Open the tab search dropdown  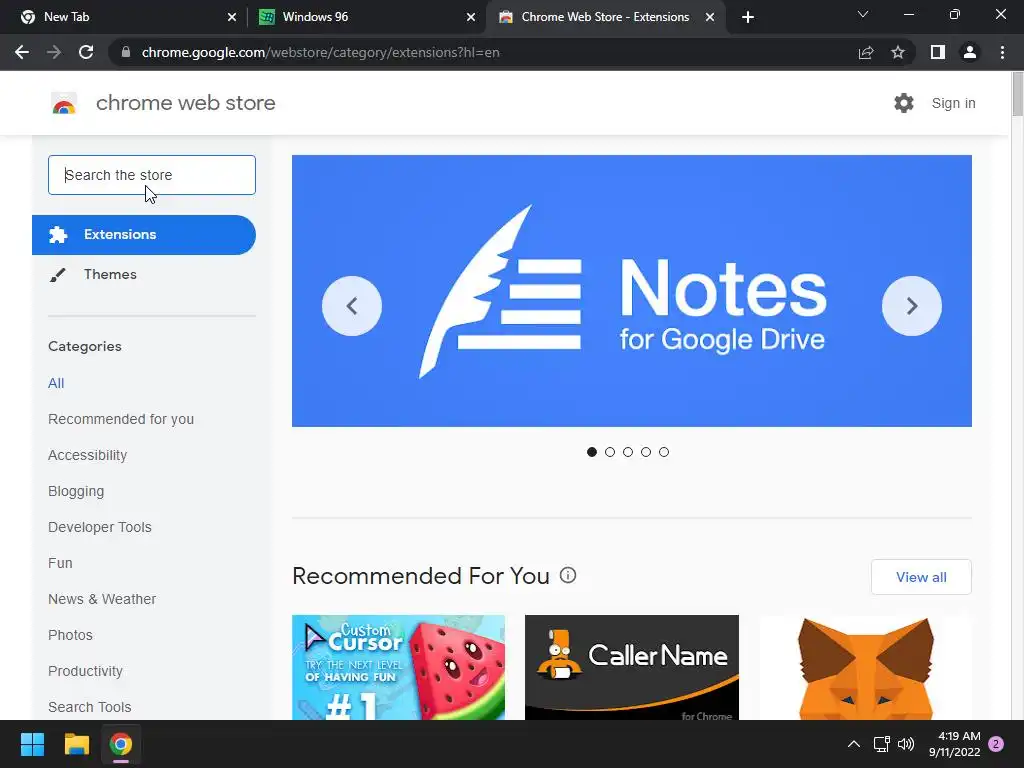coord(863,14)
